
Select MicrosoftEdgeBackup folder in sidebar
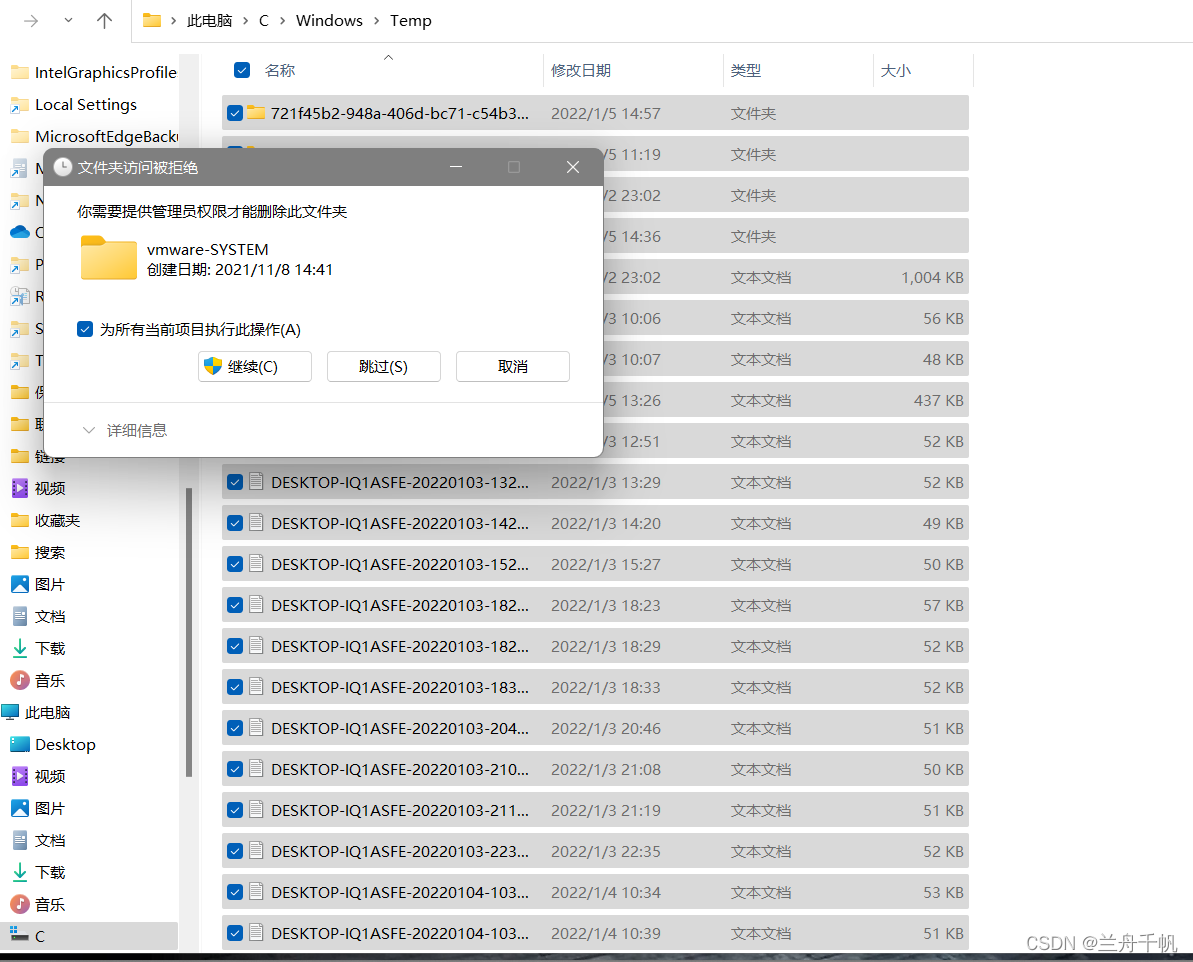(94, 136)
